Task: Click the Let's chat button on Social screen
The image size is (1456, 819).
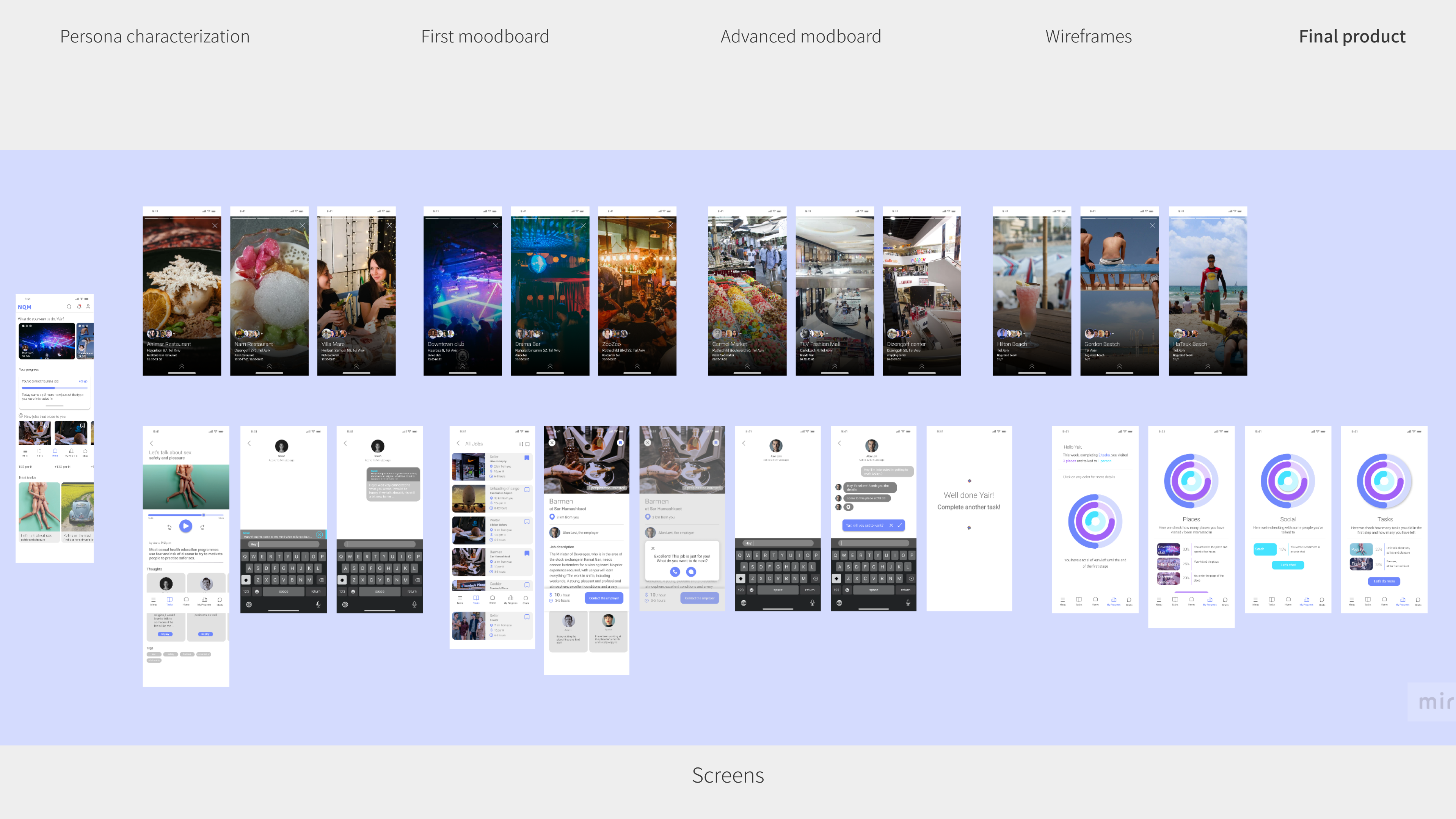Action: pos(1288,565)
